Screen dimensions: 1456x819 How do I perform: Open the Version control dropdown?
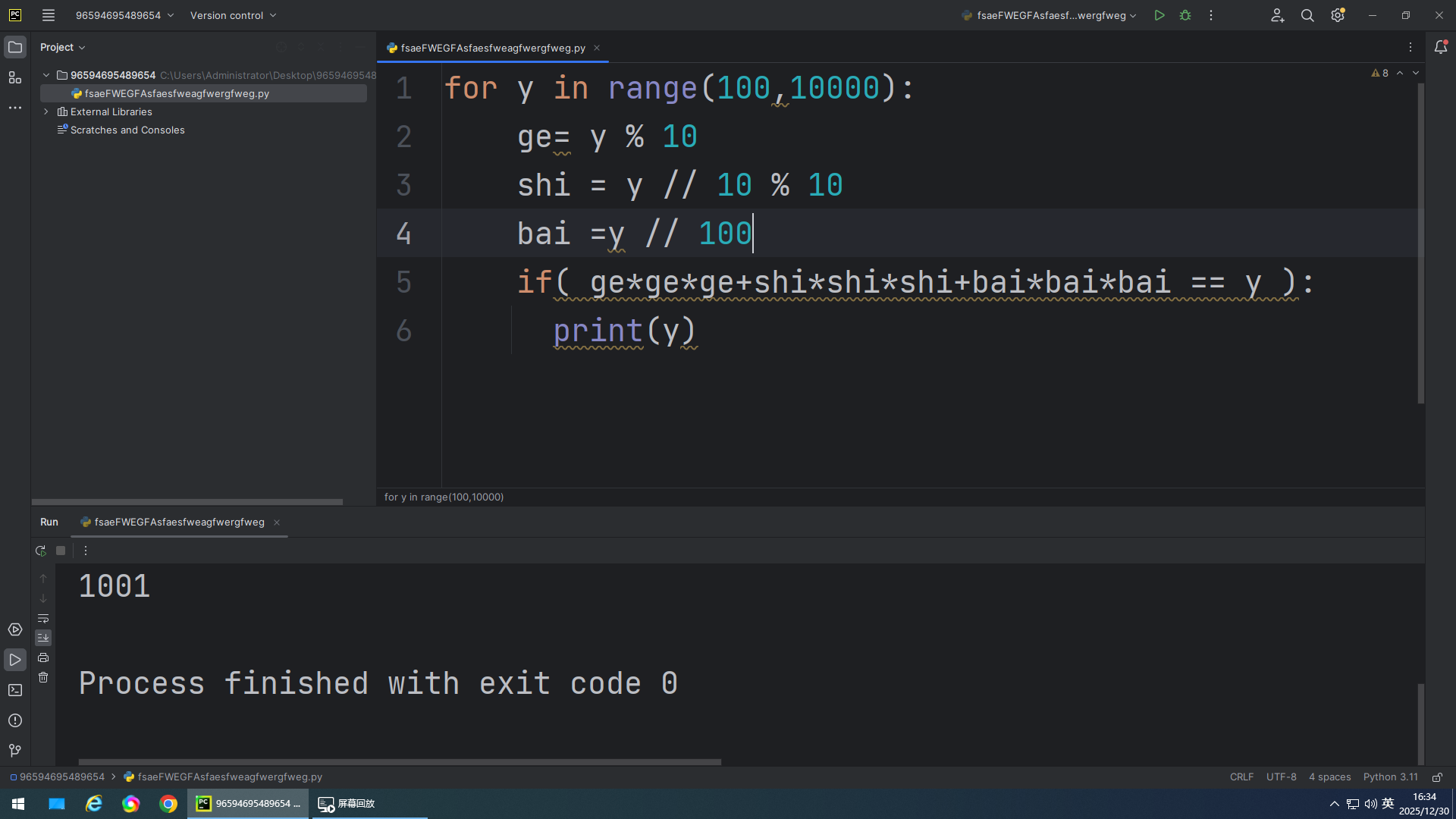233,15
